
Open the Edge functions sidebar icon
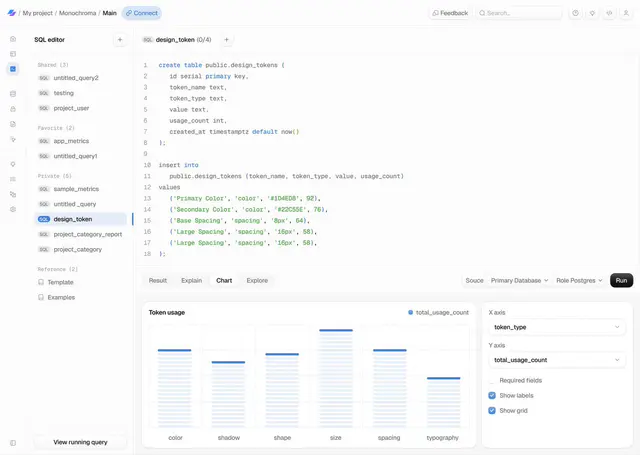tap(13, 139)
